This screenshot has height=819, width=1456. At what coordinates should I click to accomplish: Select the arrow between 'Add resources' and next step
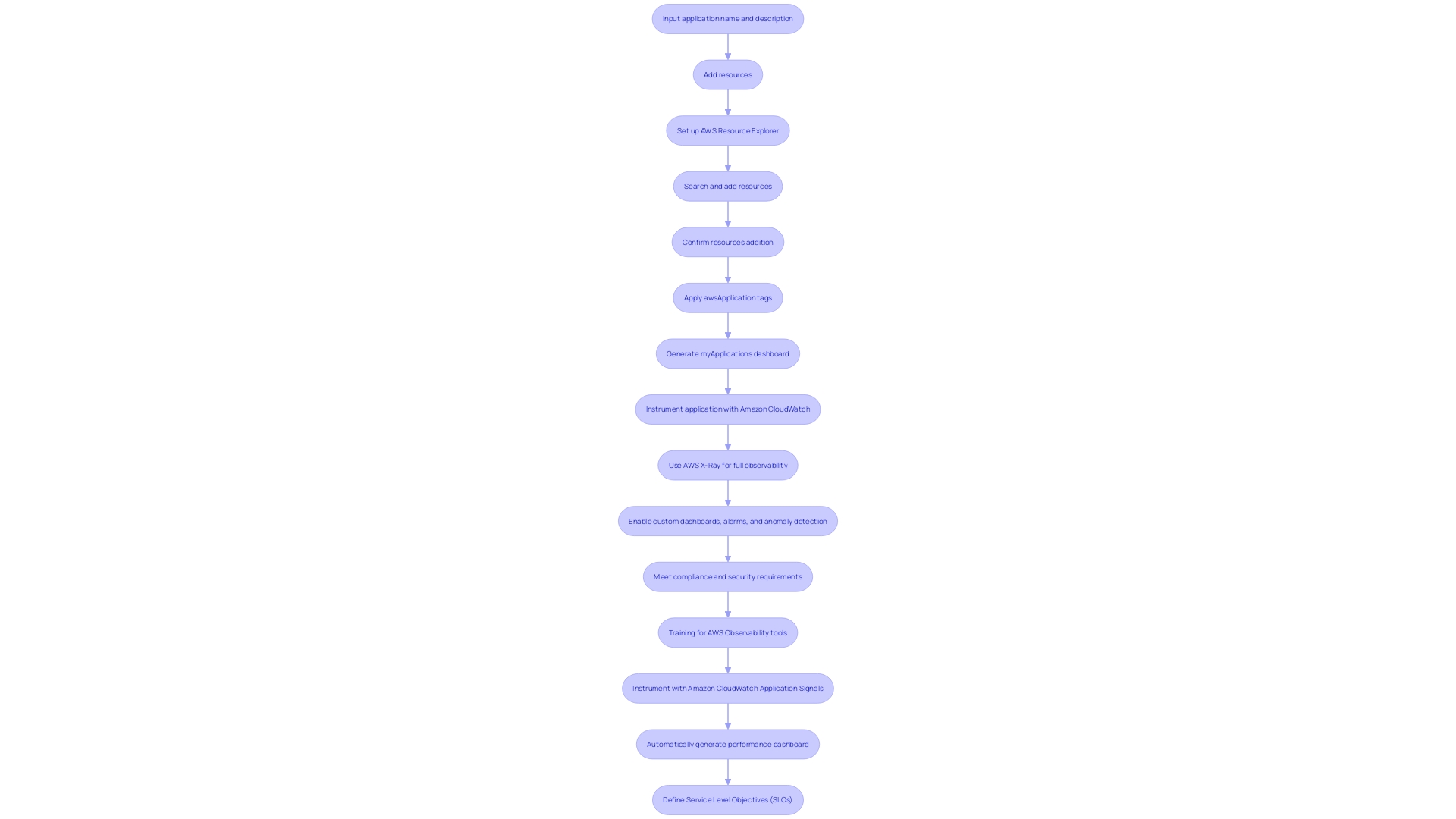(727, 102)
